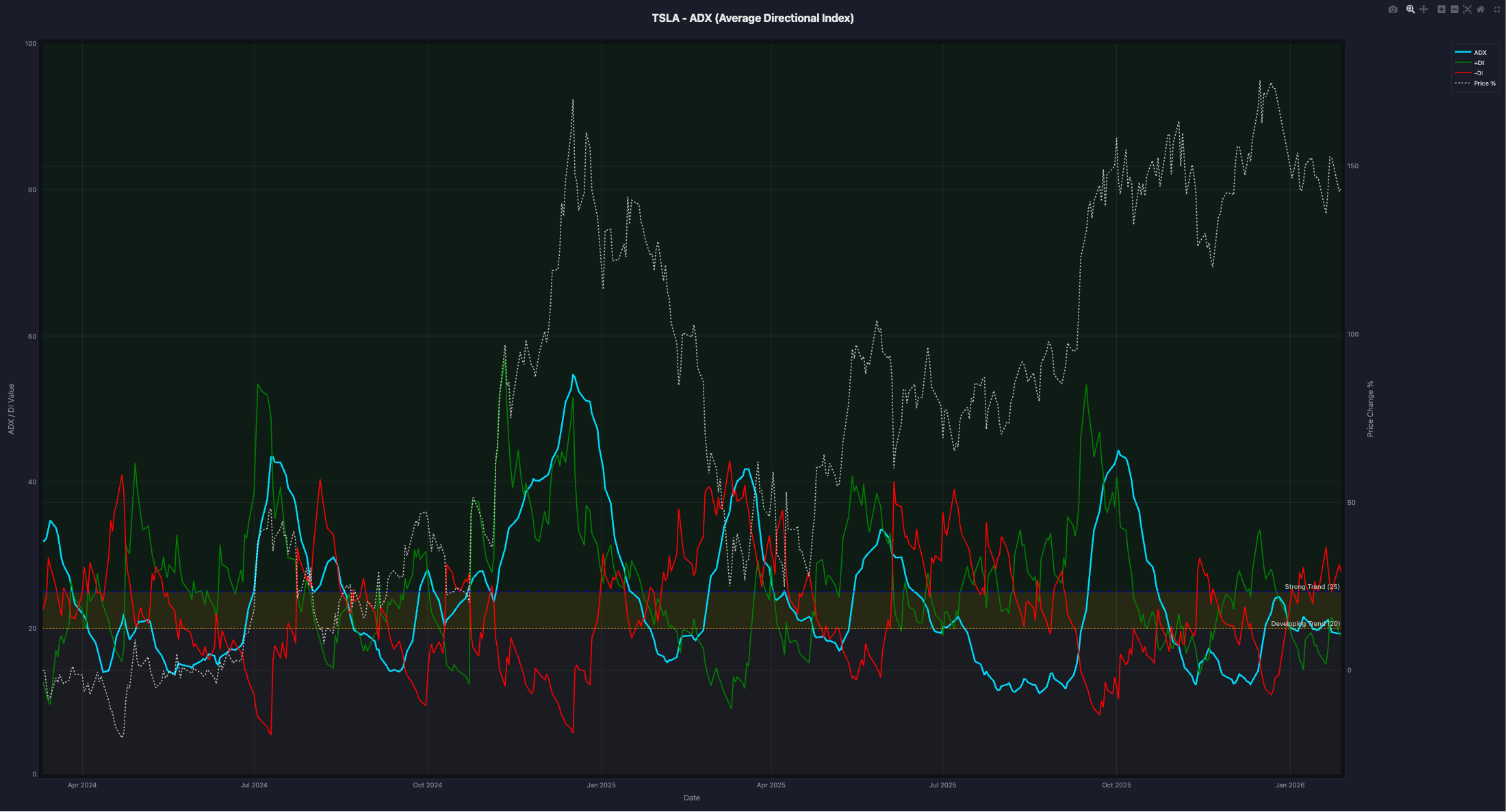Hide the ADX series via legend
This screenshot has width=1507, height=812.
[x=1480, y=52]
